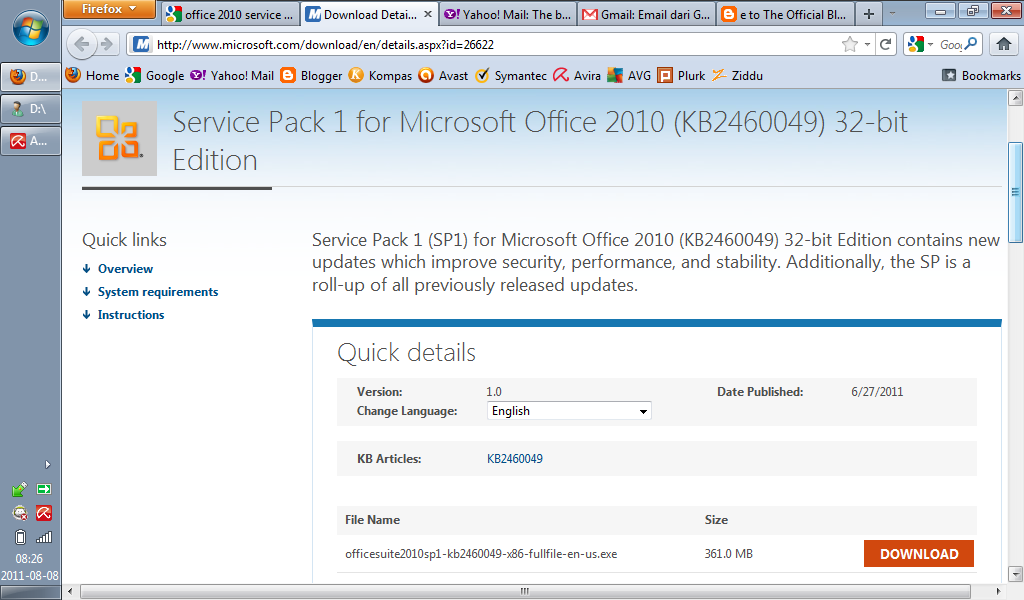
Task: Open the KB2460049 article link
Action: 514,459
